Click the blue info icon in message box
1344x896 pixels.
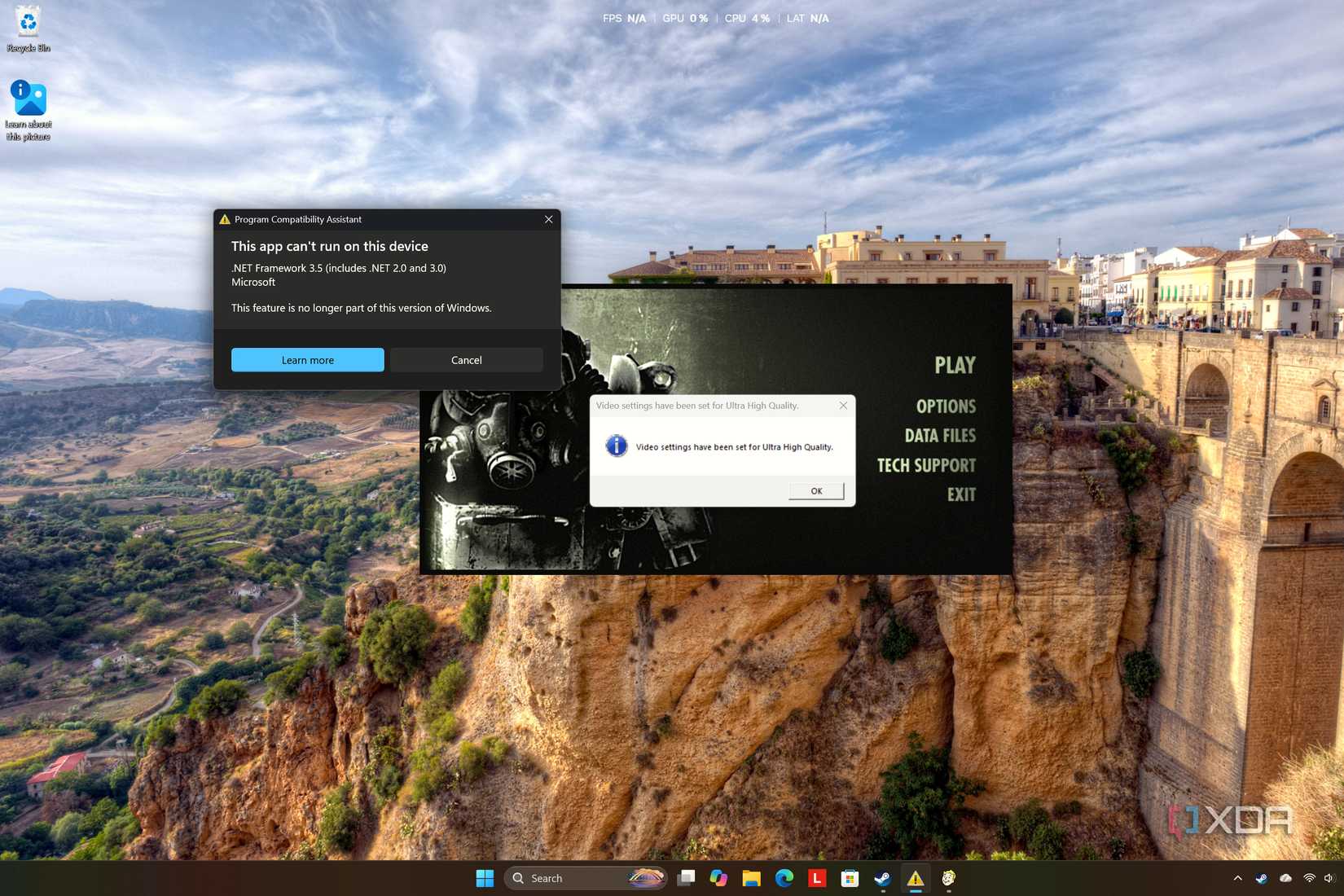(617, 446)
